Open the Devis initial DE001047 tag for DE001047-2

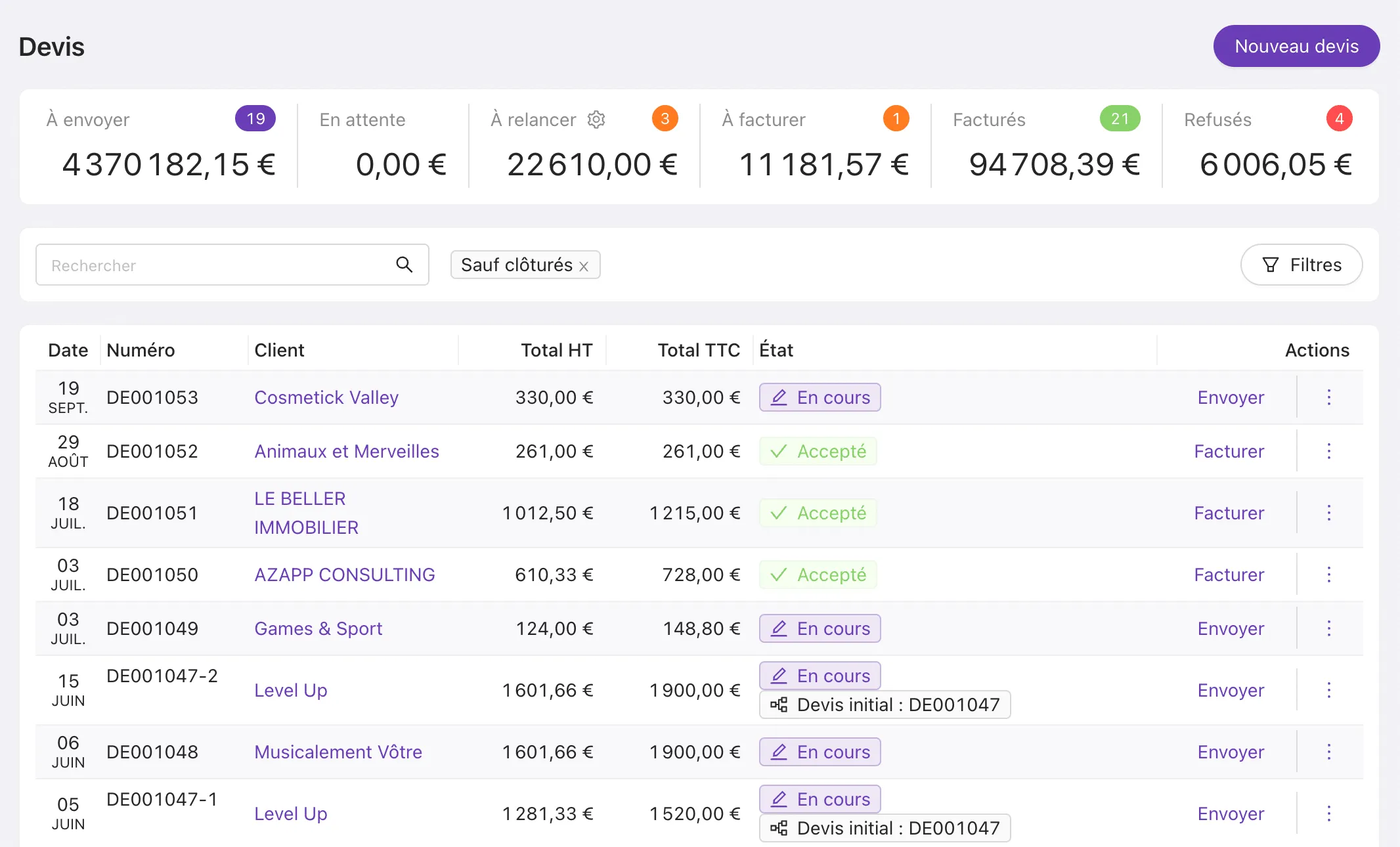coord(885,705)
